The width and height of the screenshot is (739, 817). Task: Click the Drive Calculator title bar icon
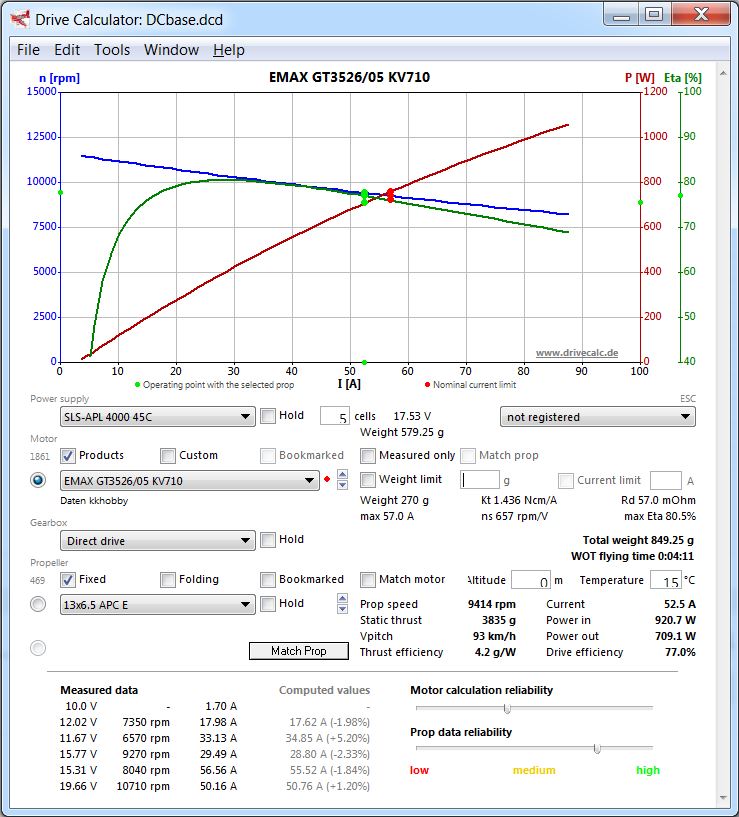(20, 17)
